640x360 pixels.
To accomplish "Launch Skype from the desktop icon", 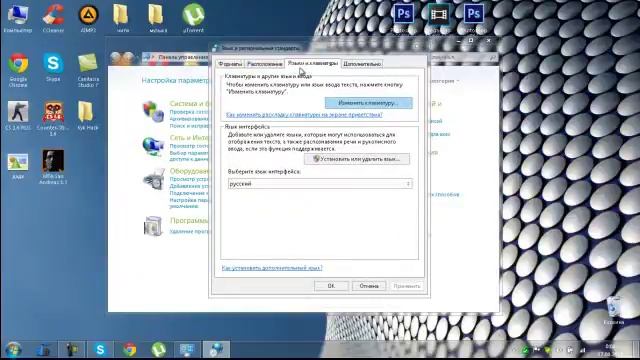I will [53, 67].
